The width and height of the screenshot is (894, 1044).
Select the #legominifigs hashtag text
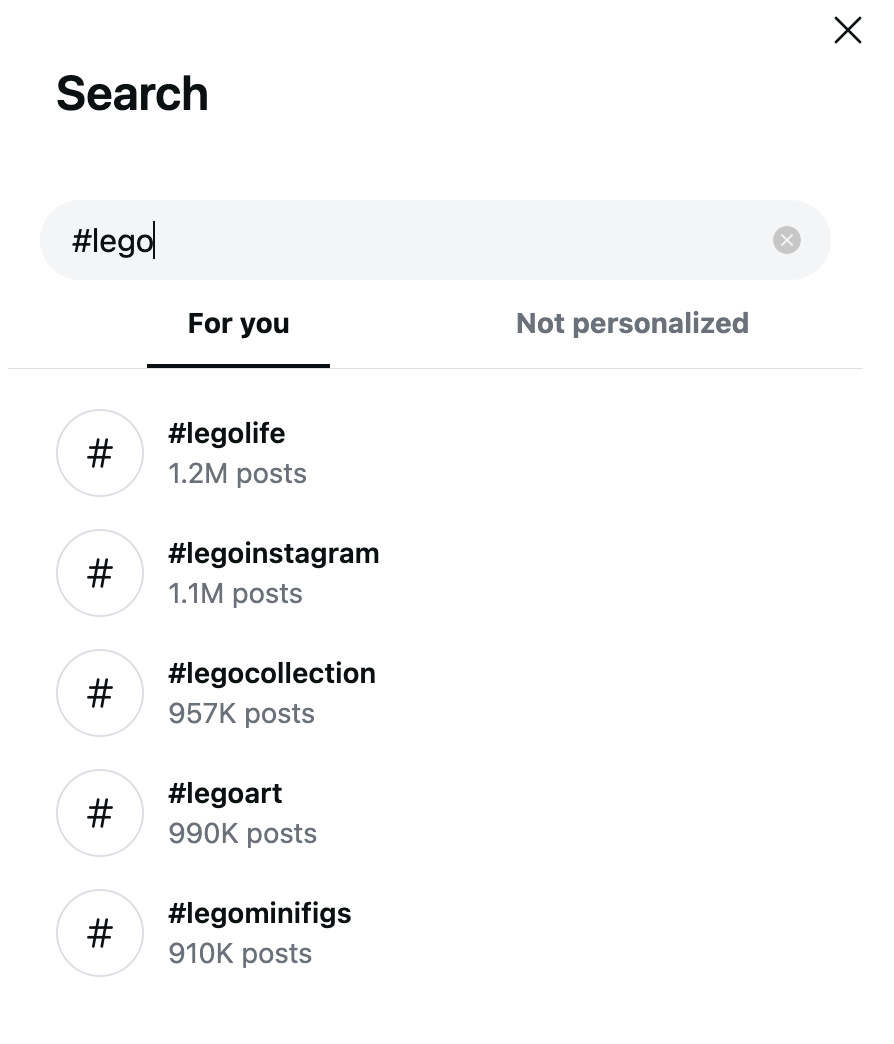260,913
